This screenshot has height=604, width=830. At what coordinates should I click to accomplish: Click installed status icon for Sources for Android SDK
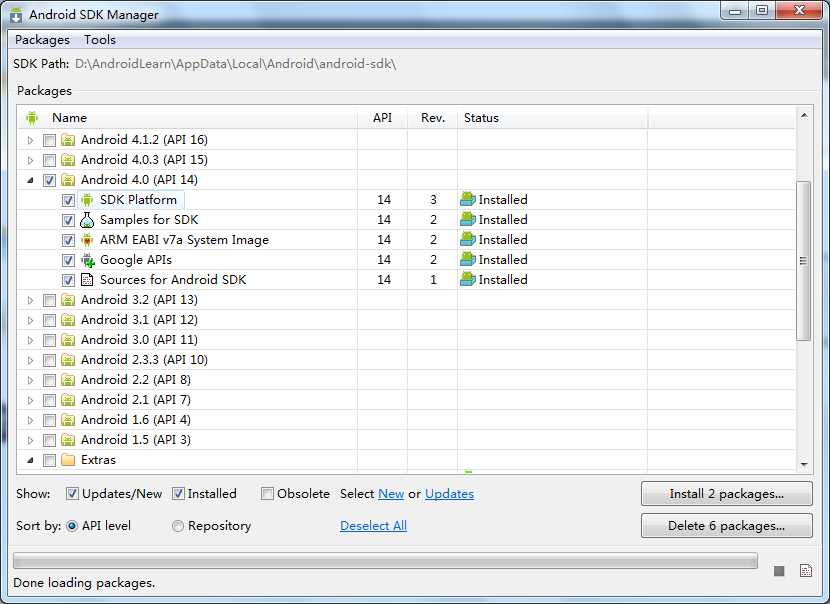(468, 280)
